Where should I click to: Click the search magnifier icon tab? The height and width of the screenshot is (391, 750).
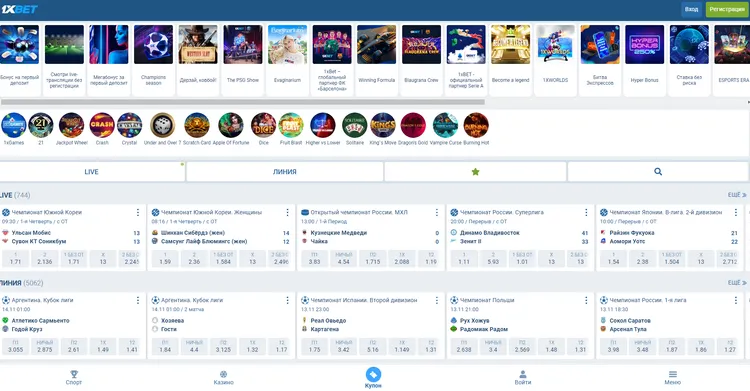[658, 171]
